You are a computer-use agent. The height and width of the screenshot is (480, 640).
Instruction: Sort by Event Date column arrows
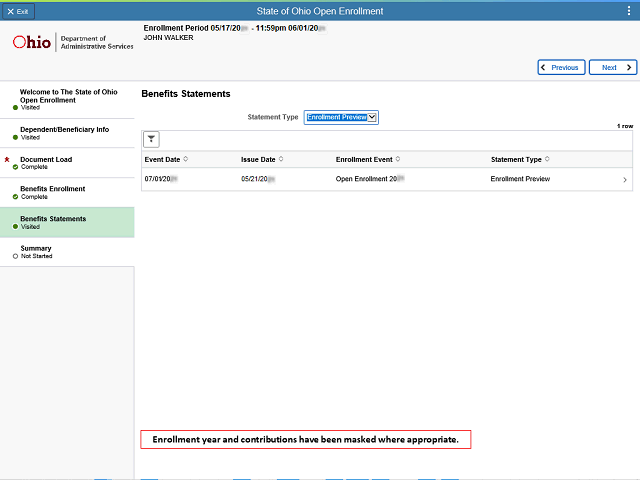186,159
